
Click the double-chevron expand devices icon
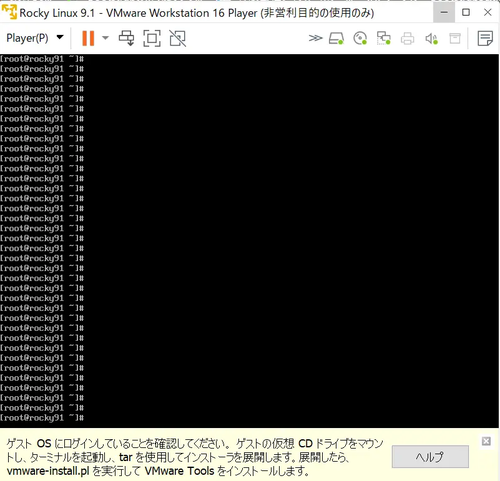(315, 38)
